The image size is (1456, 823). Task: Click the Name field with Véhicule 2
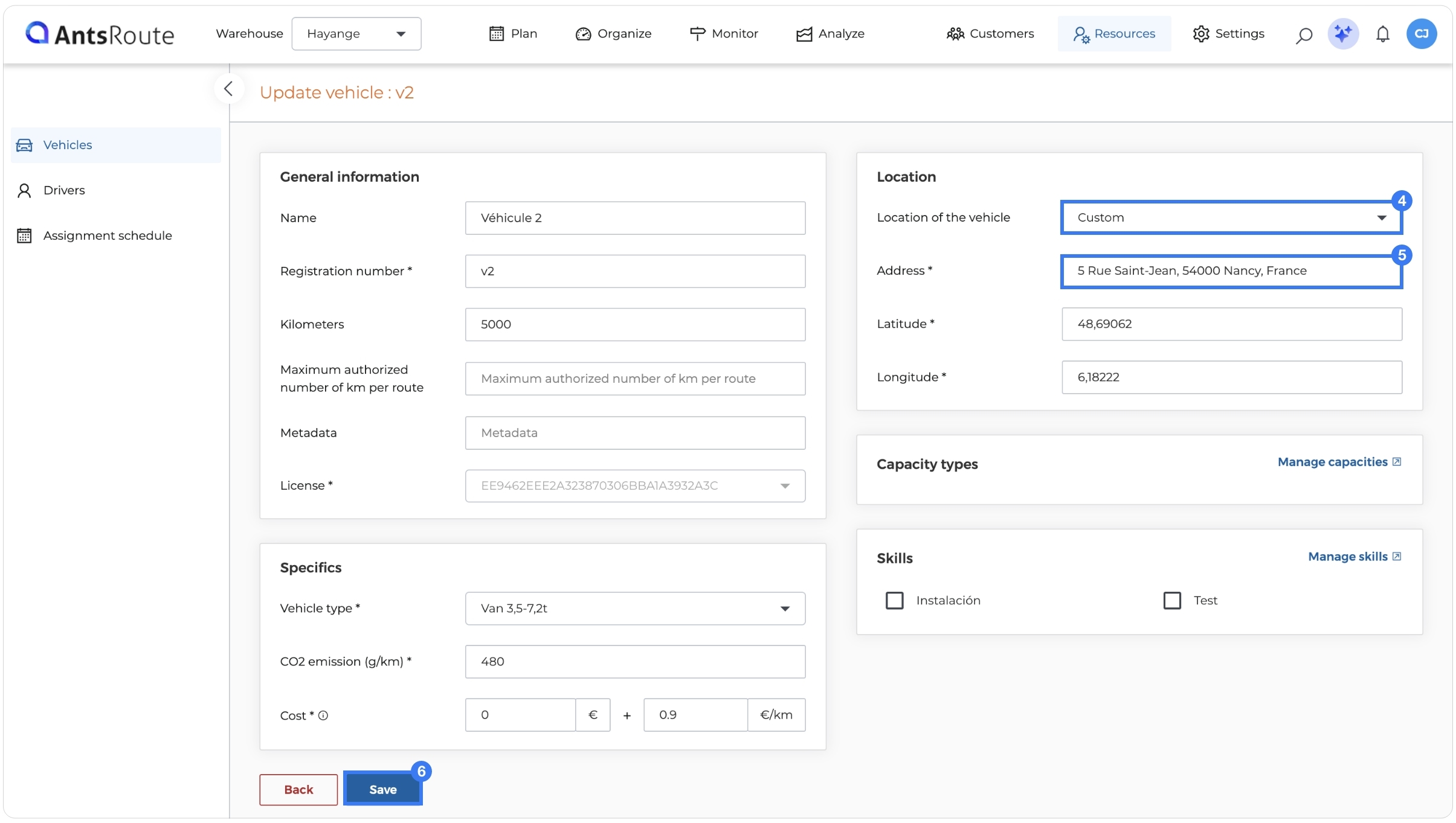click(635, 218)
